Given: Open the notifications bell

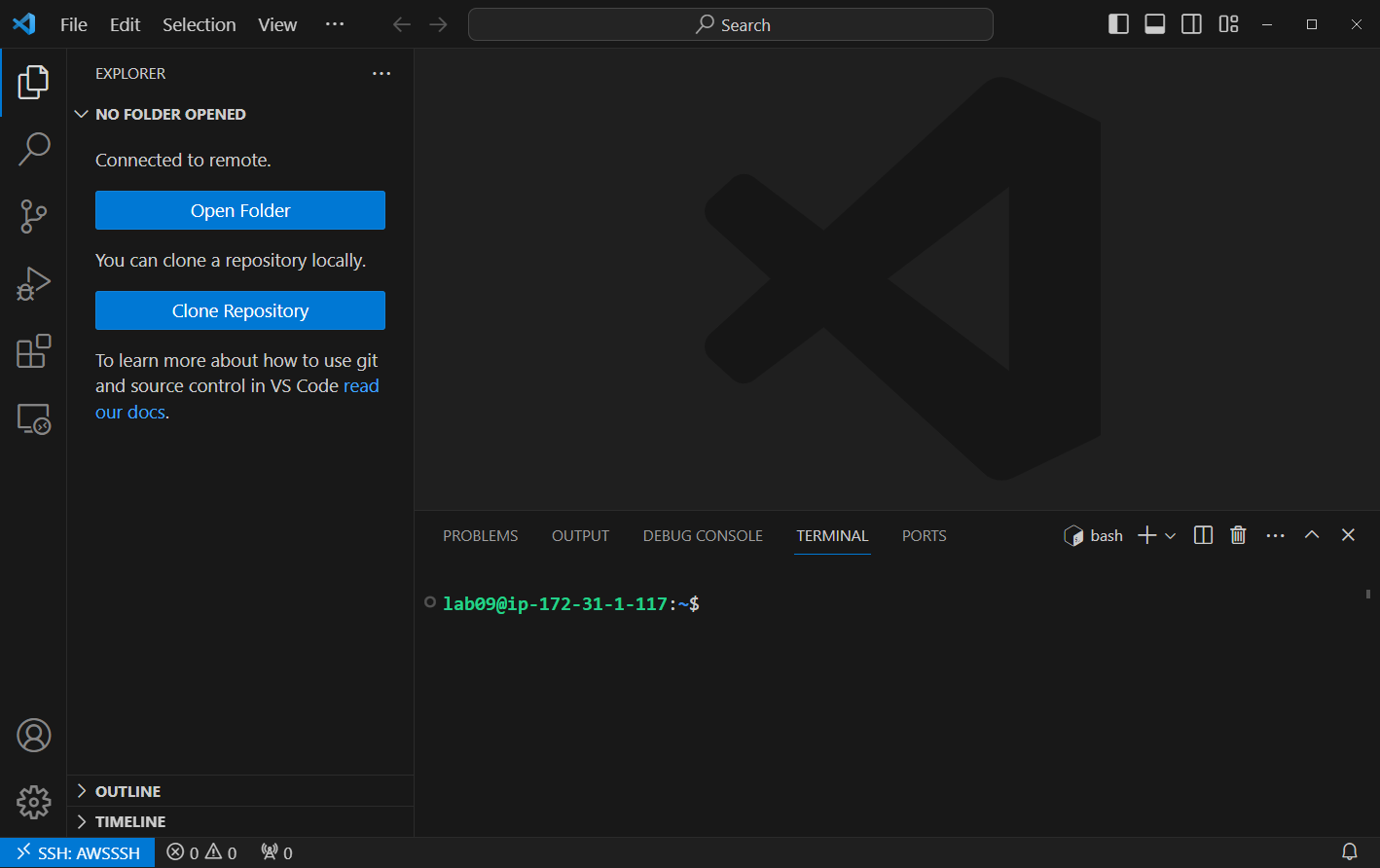Looking at the screenshot, I should pyautogui.click(x=1350, y=852).
